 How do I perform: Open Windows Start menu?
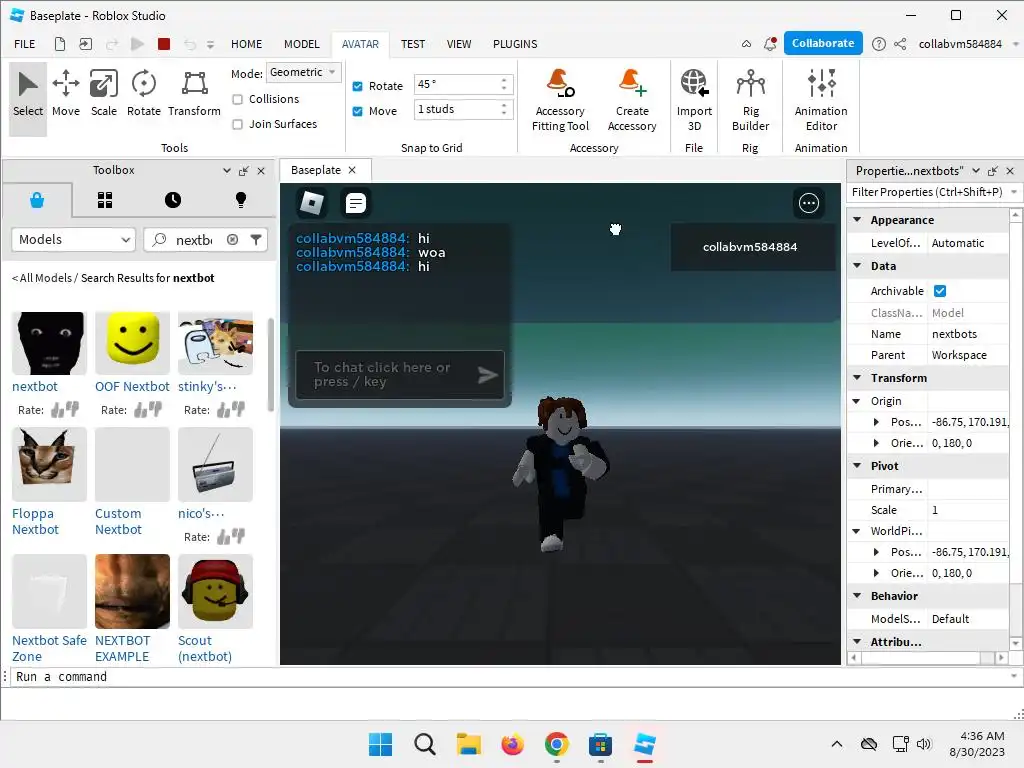click(380, 744)
